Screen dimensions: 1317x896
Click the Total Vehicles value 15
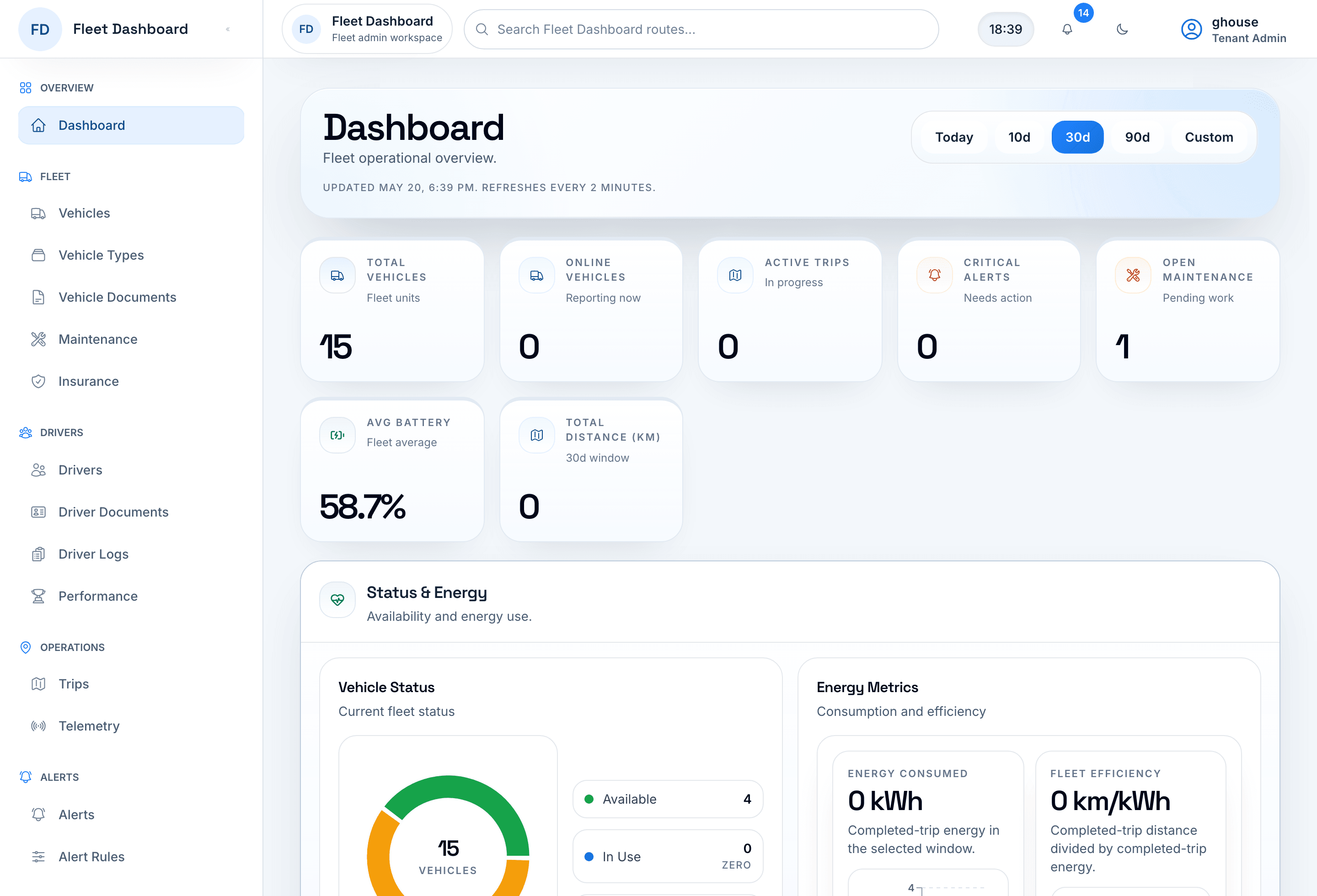point(336,347)
